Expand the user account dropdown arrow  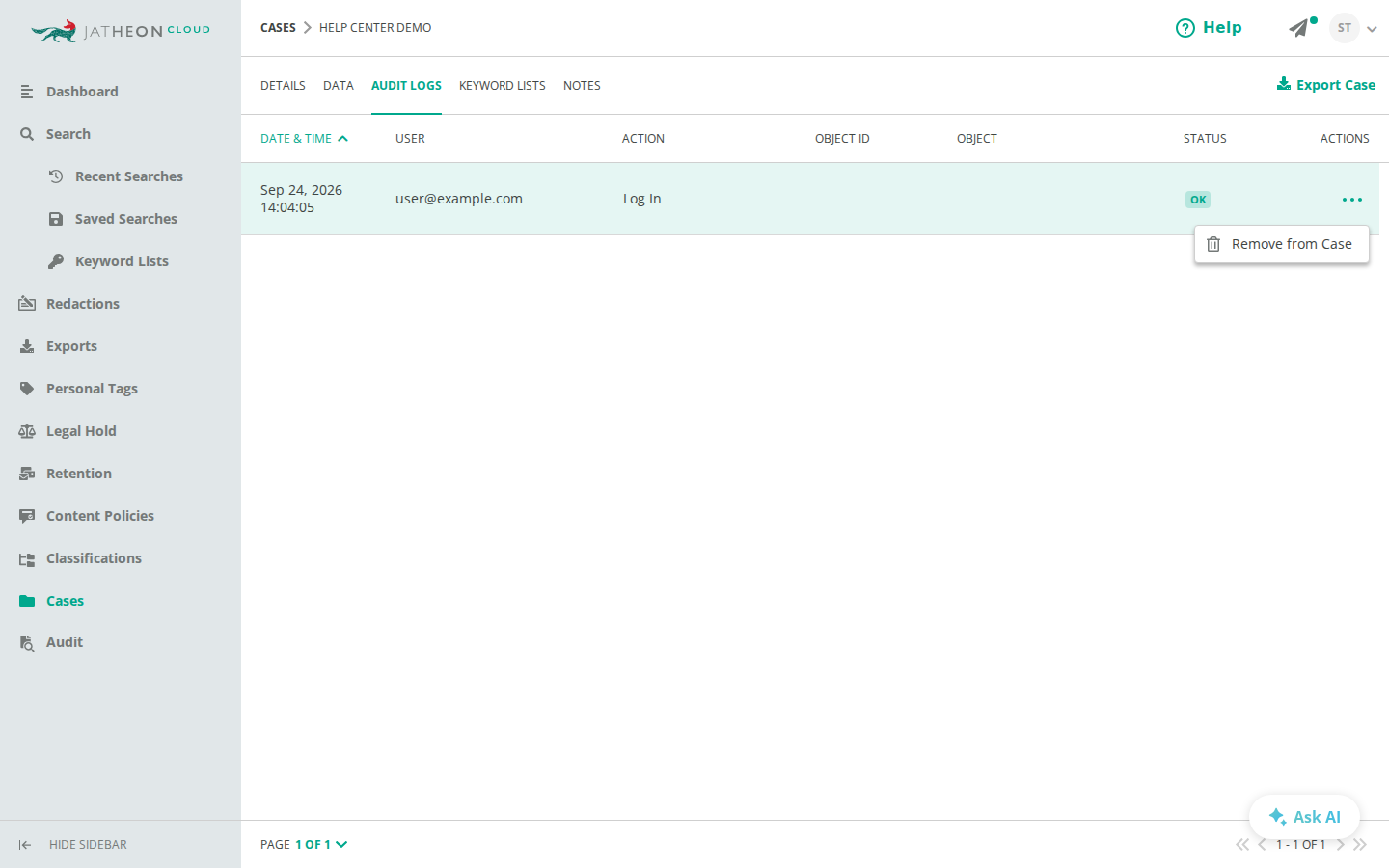click(1372, 29)
